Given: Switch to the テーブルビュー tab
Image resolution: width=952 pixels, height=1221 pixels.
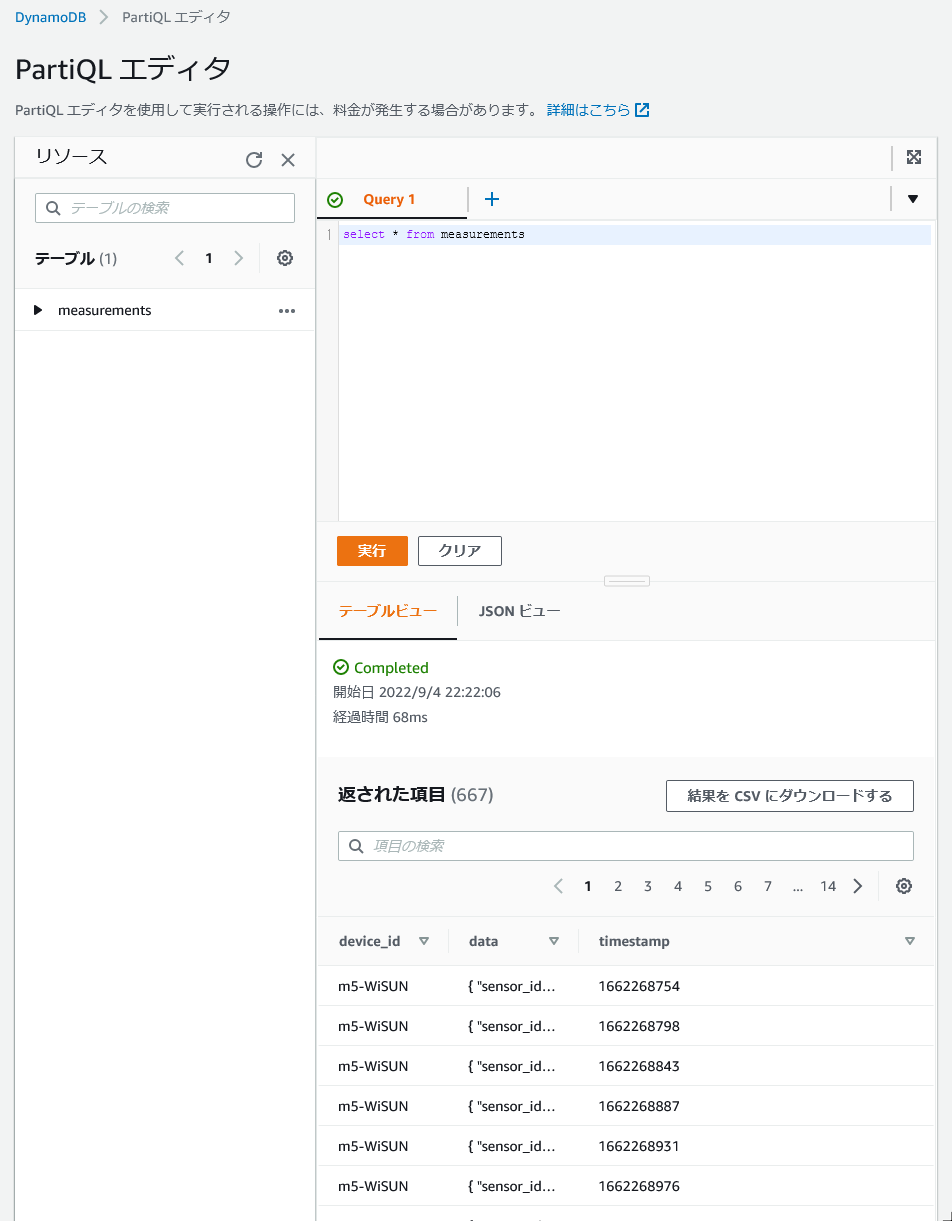Looking at the screenshot, I should (387, 611).
